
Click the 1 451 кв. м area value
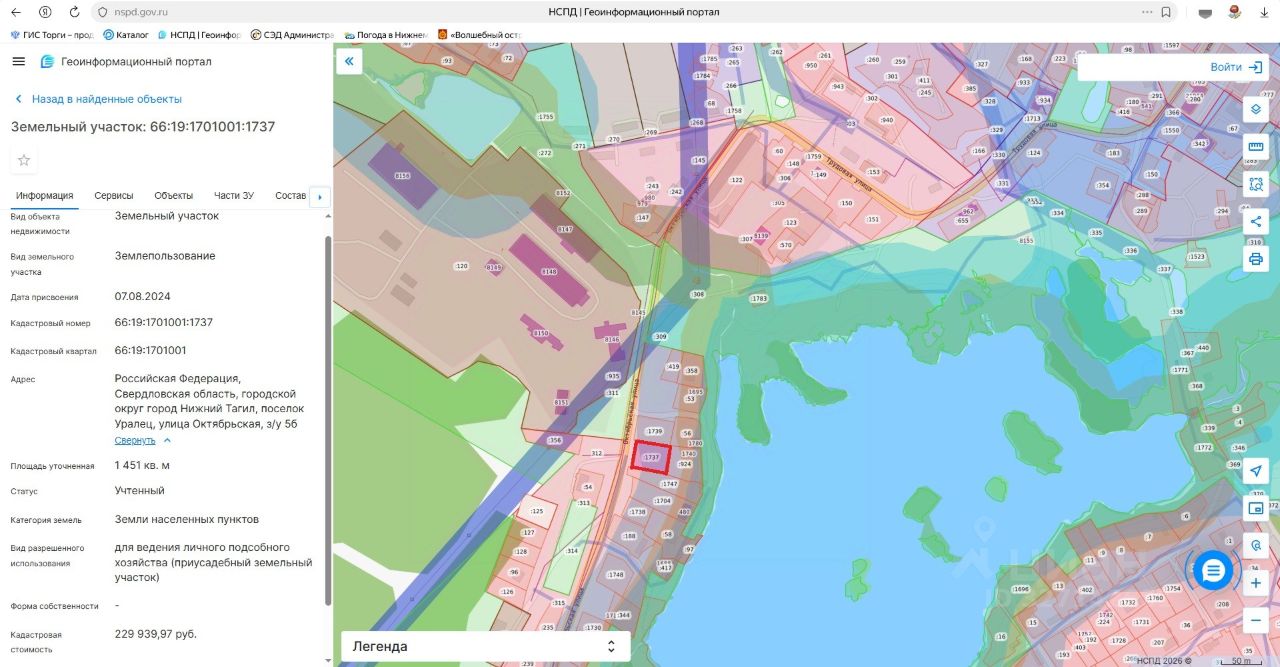point(142,465)
